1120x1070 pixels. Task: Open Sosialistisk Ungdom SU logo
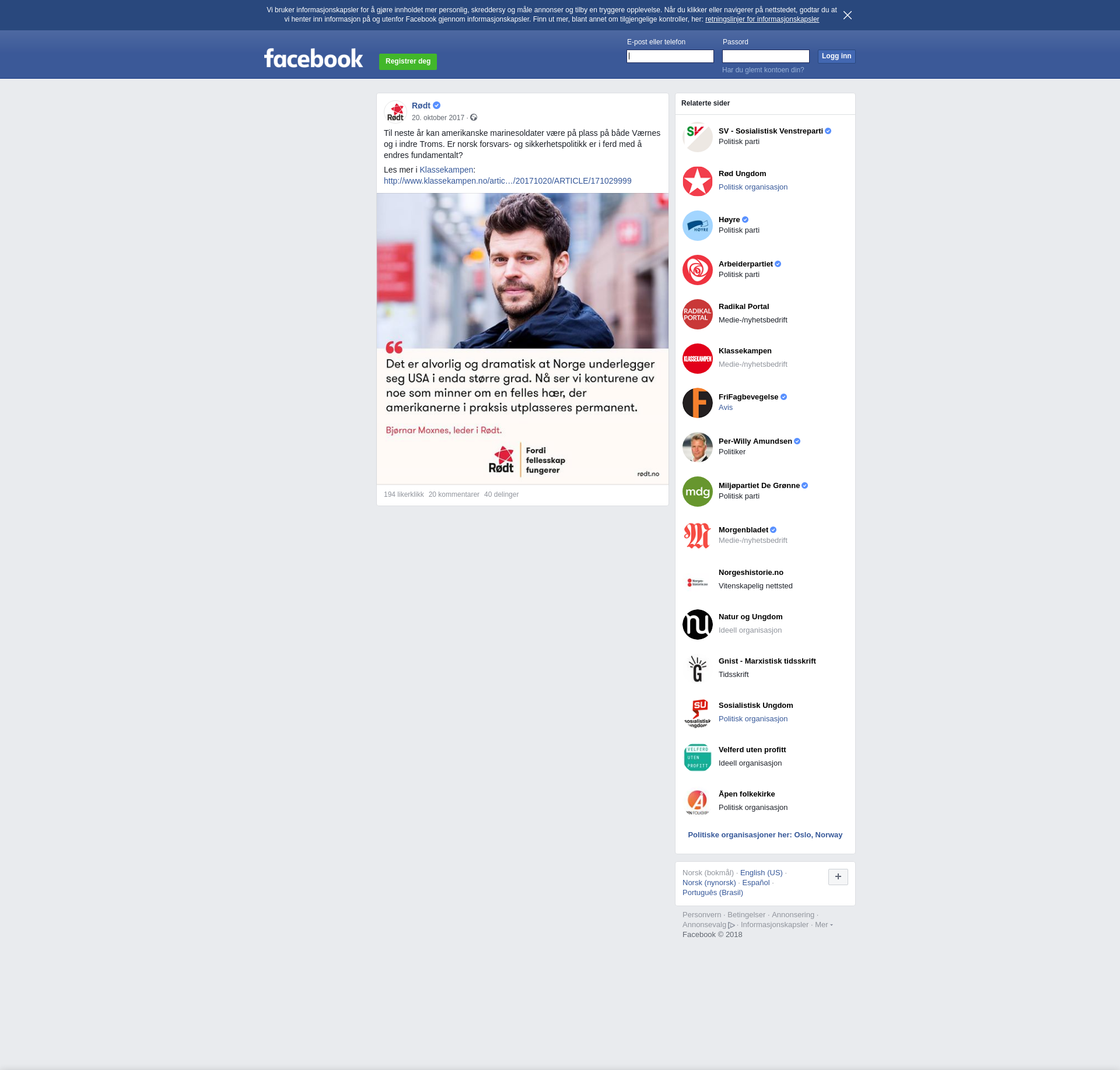pos(698,713)
